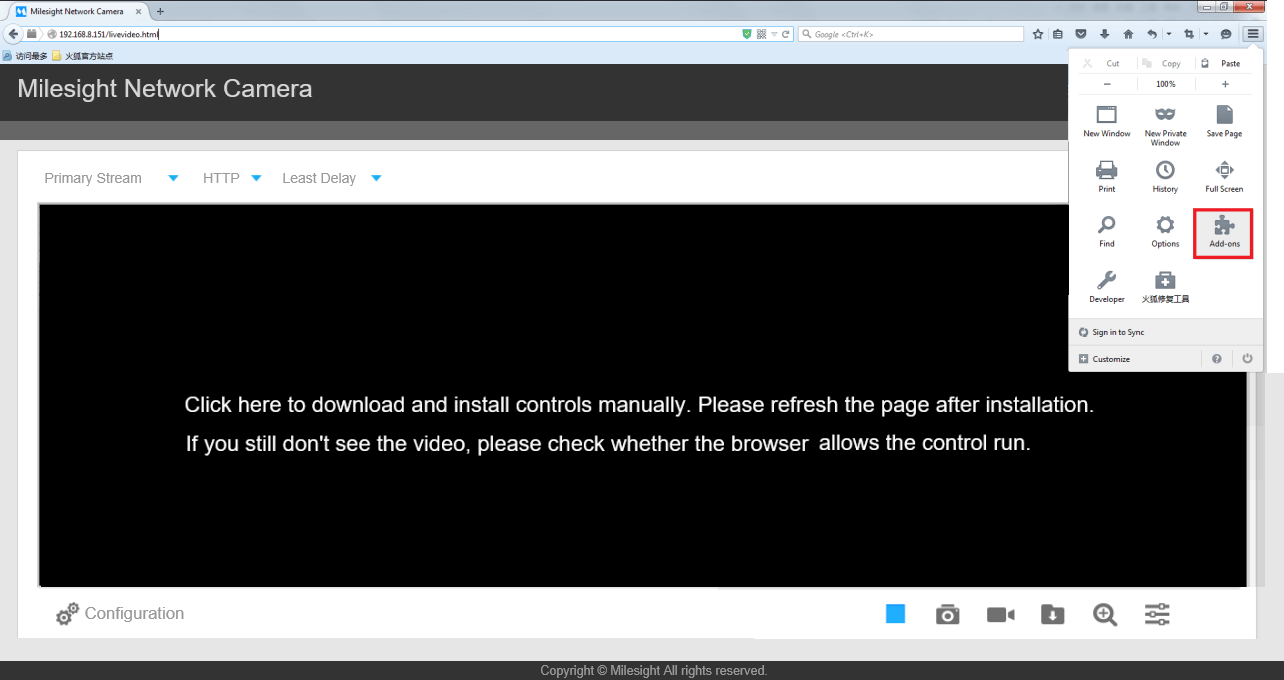Click the undo closed tab arrow icon
This screenshot has height=680, width=1284.
click(1152, 34)
